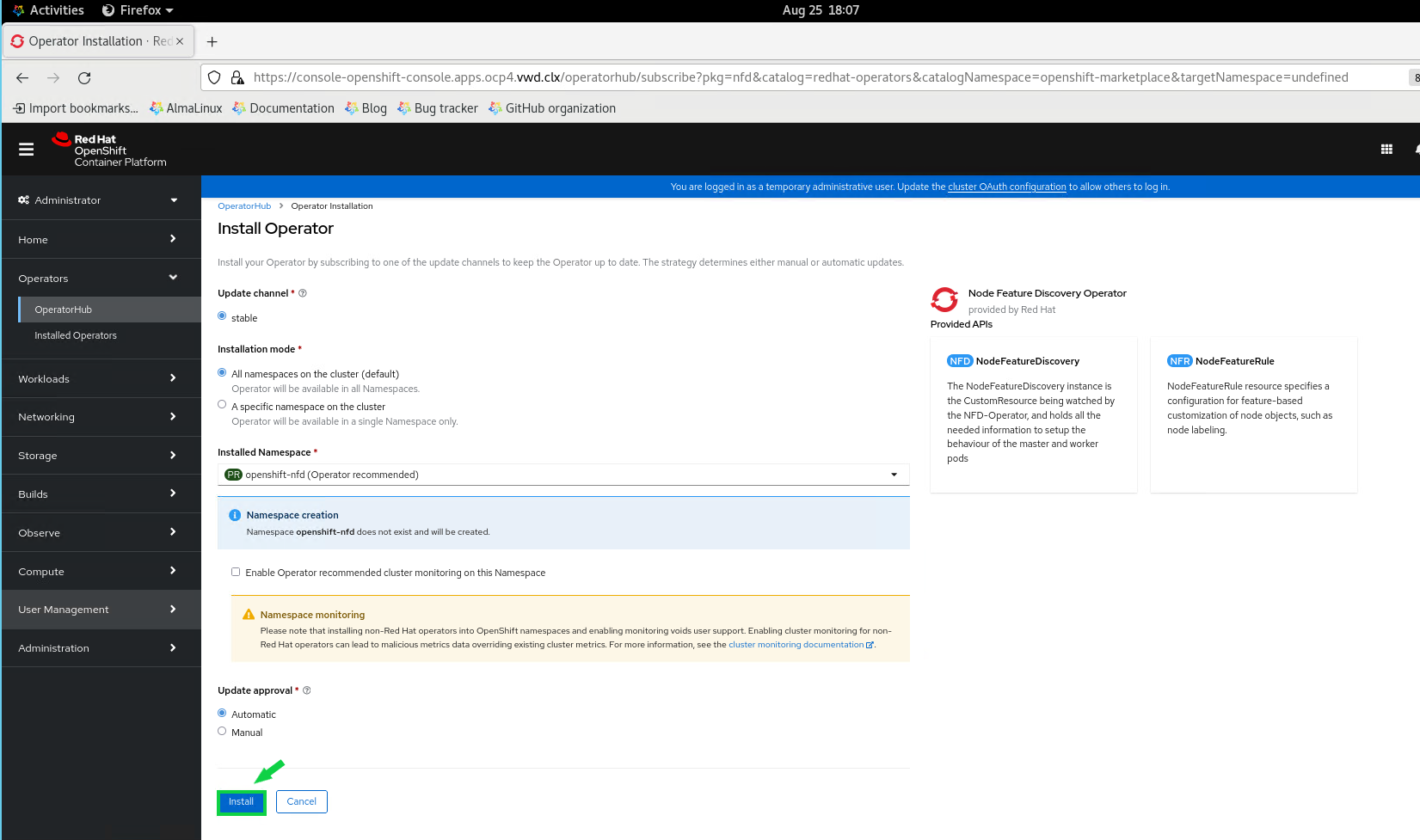
Task: Click the shield tracking protection icon
Action: pyautogui.click(x=215, y=77)
